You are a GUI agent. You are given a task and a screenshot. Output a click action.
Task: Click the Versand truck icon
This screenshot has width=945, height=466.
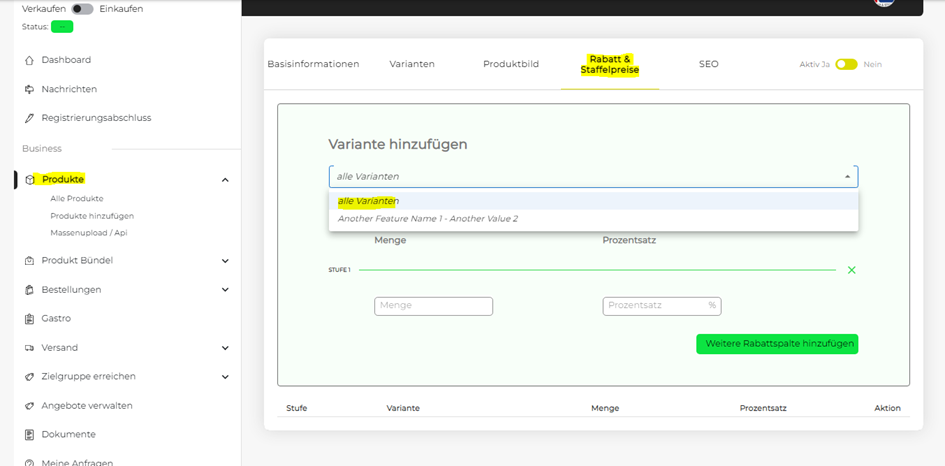pyautogui.click(x=29, y=348)
